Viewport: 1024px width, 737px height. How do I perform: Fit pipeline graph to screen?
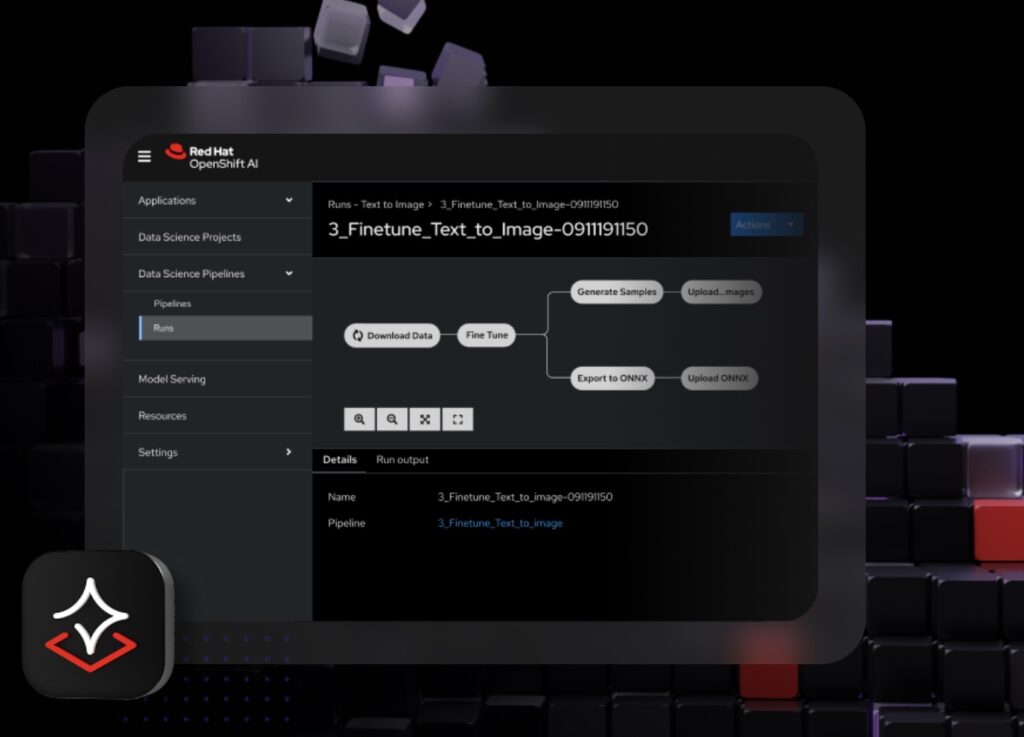point(425,420)
